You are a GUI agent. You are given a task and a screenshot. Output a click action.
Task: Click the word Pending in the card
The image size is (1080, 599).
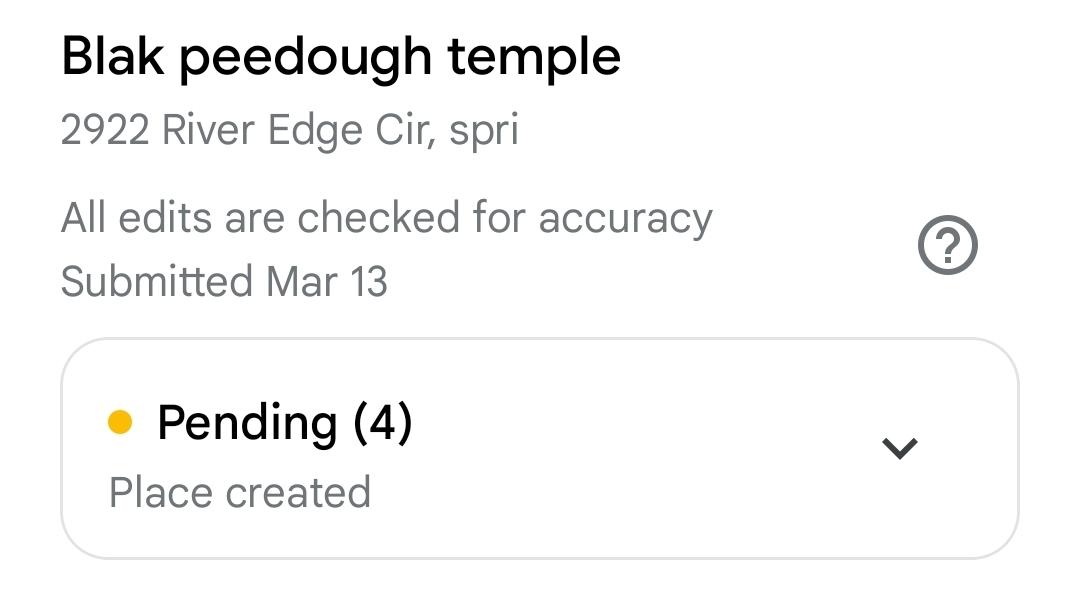click(246, 423)
